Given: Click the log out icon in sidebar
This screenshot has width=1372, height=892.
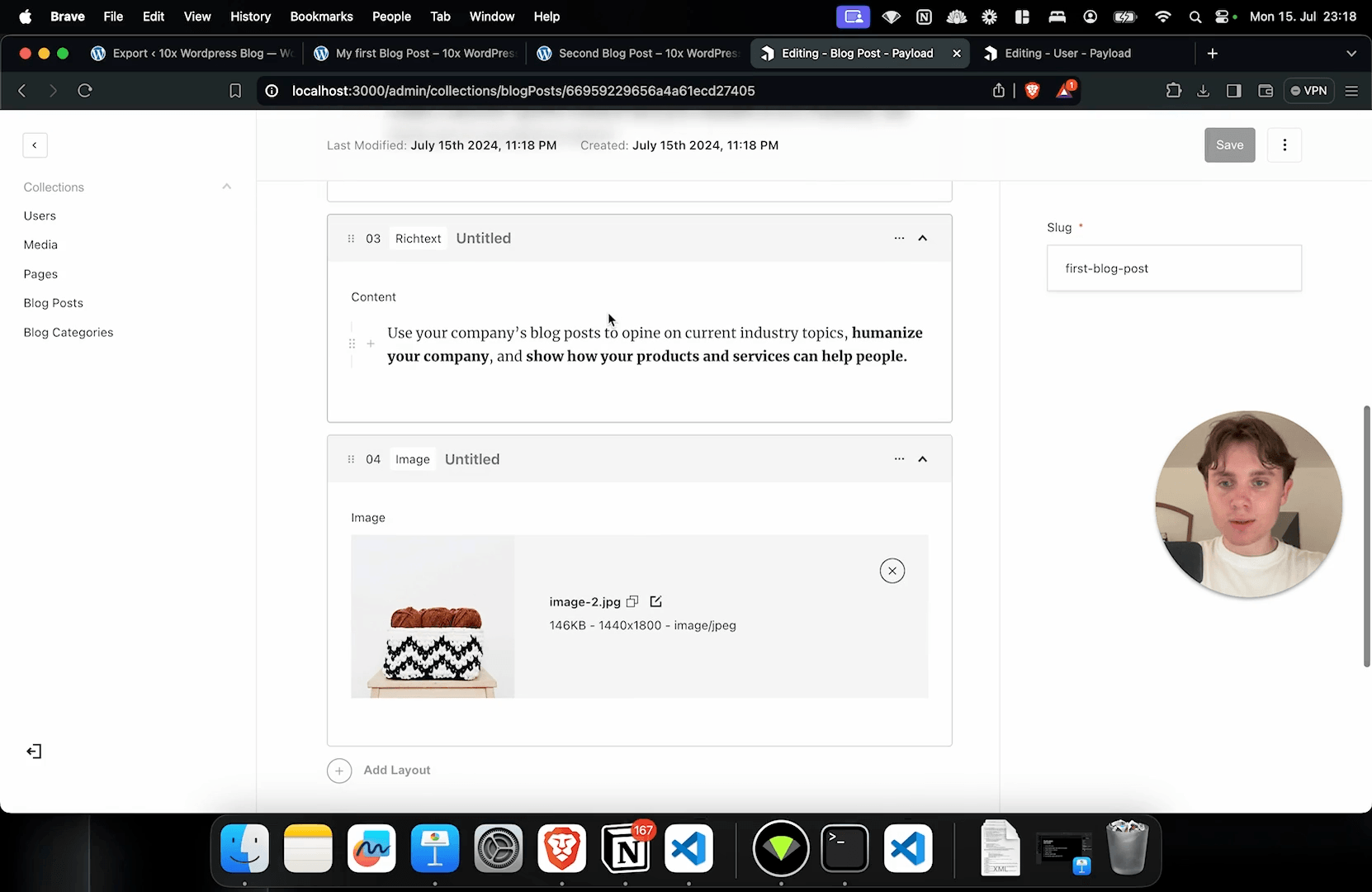Looking at the screenshot, I should [x=34, y=752].
